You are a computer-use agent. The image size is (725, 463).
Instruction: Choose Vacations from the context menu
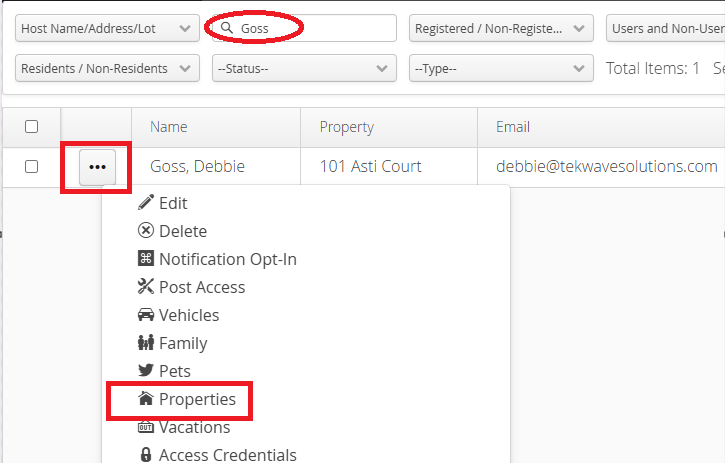tap(194, 427)
